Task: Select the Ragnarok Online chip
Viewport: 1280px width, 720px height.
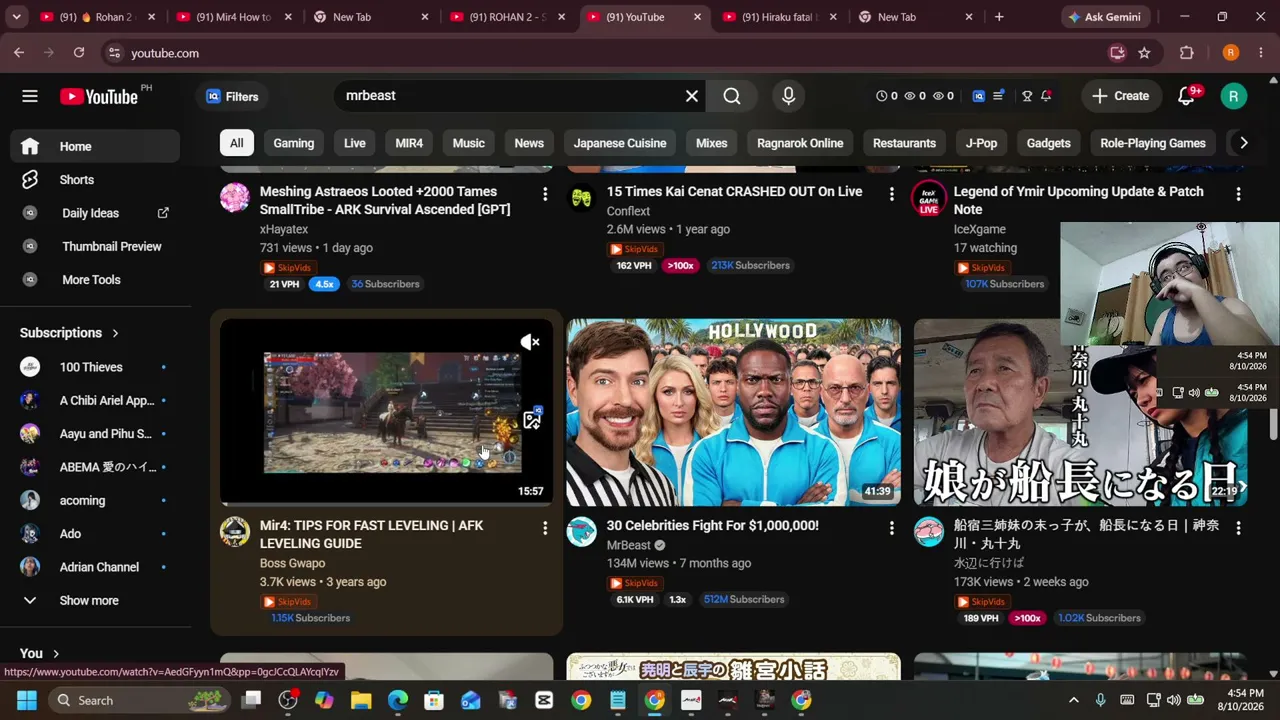Action: point(800,143)
